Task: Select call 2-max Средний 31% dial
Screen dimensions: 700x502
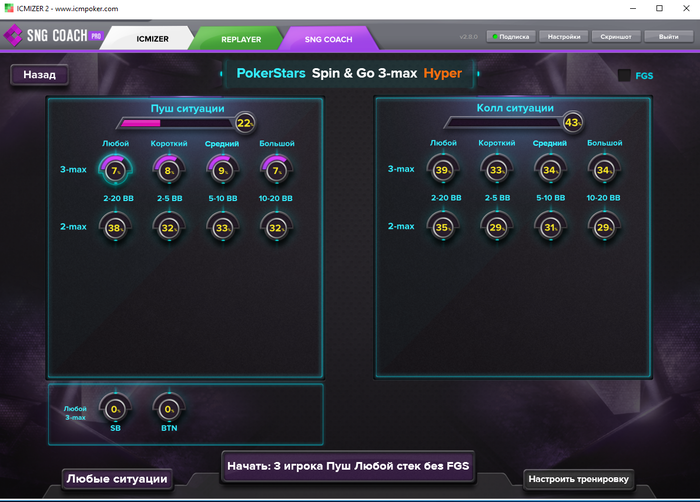Action: click(550, 227)
